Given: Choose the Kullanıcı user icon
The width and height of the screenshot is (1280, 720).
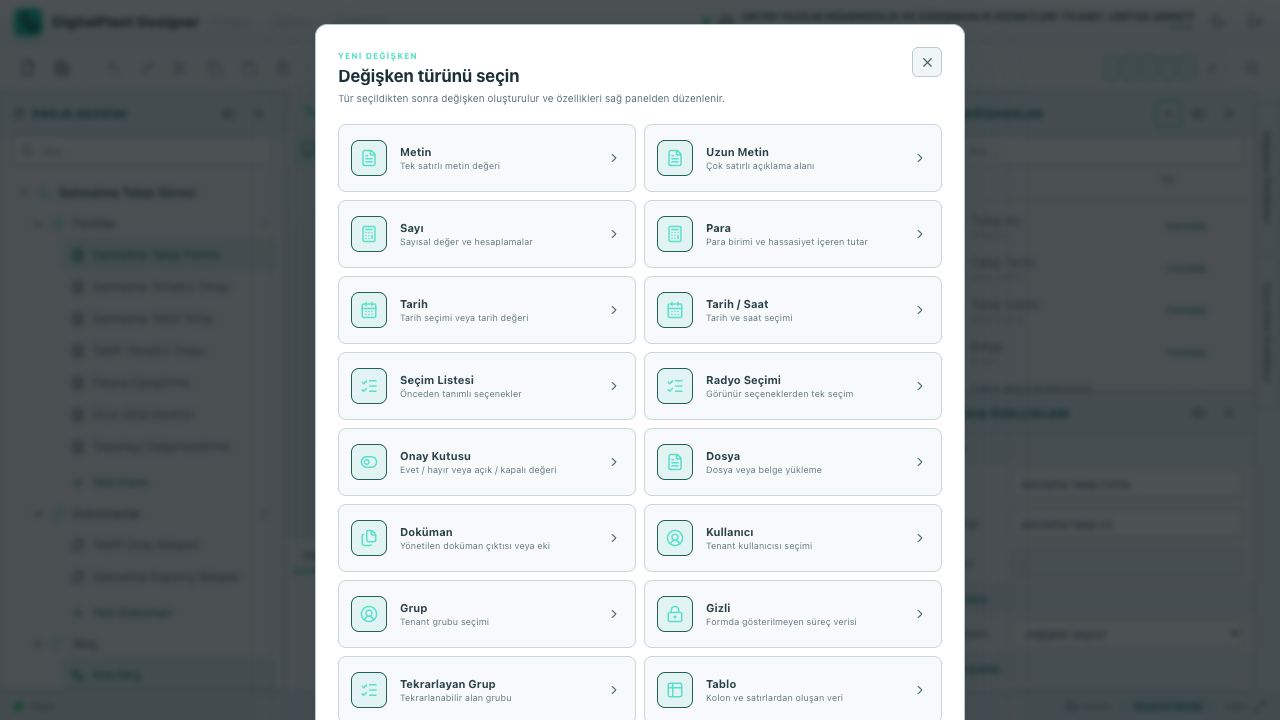Looking at the screenshot, I should 675,538.
